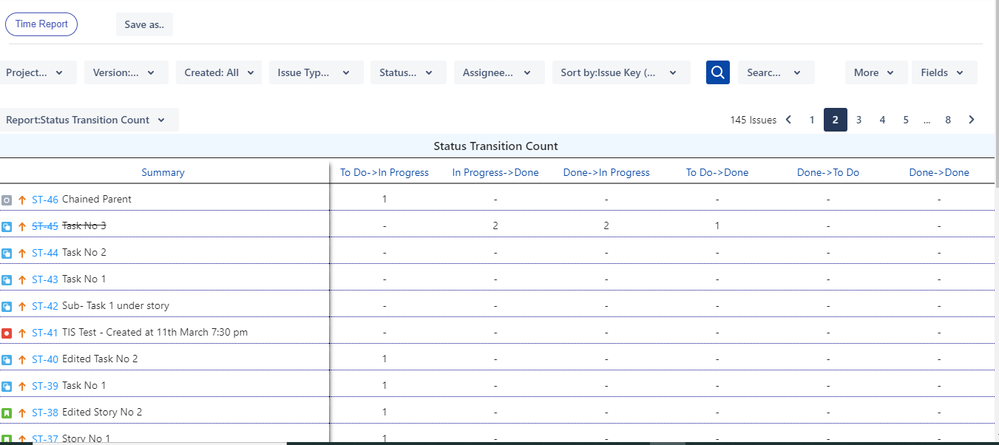Open issue ST-46 link
Viewport: 999px width, 445px height.
tap(45, 200)
